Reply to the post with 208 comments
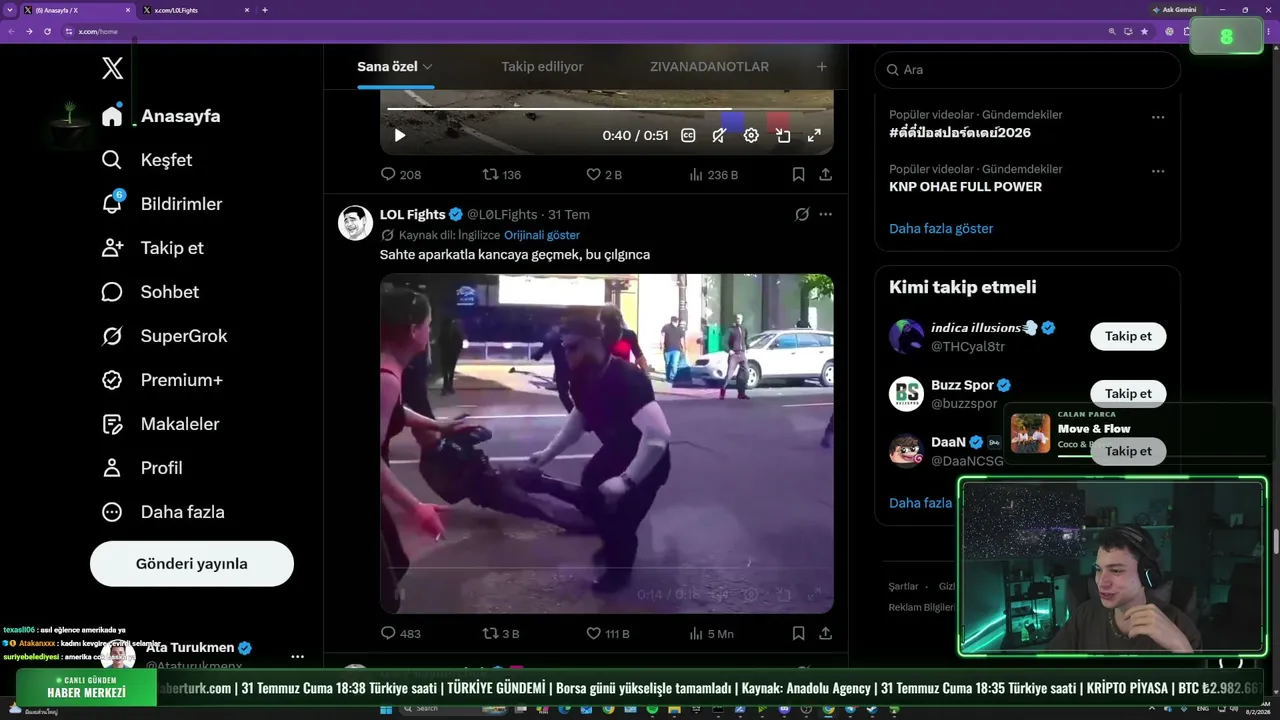The width and height of the screenshot is (1280, 720). [x=401, y=174]
